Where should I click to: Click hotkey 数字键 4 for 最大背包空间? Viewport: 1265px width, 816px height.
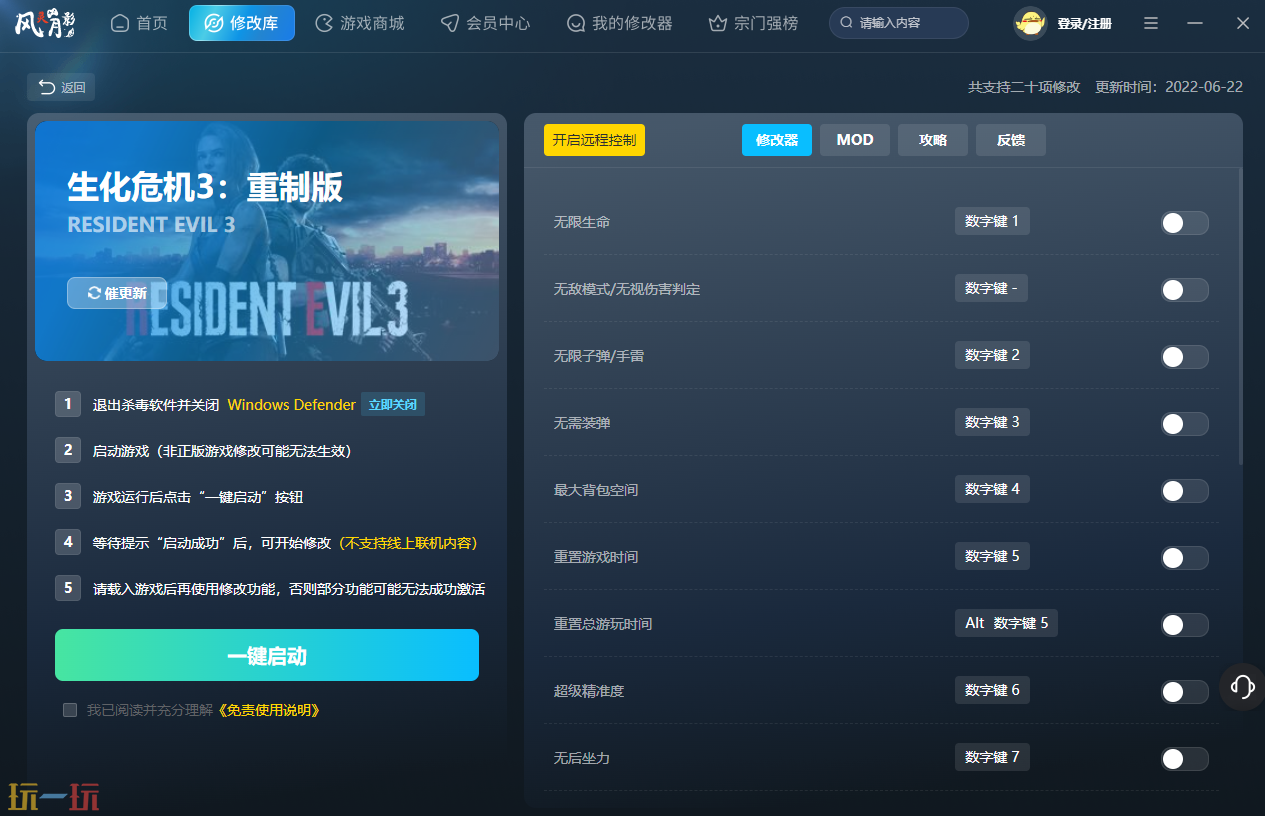click(x=992, y=489)
